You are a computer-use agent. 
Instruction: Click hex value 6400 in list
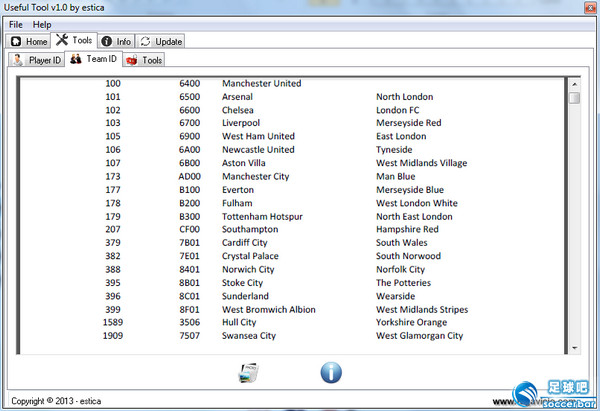189,83
